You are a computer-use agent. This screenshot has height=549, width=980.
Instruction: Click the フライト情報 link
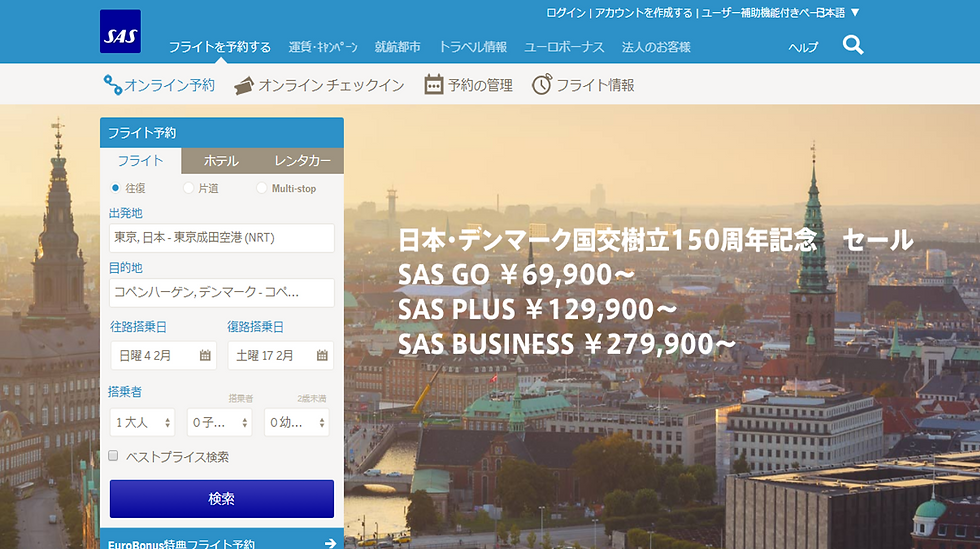coord(595,85)
